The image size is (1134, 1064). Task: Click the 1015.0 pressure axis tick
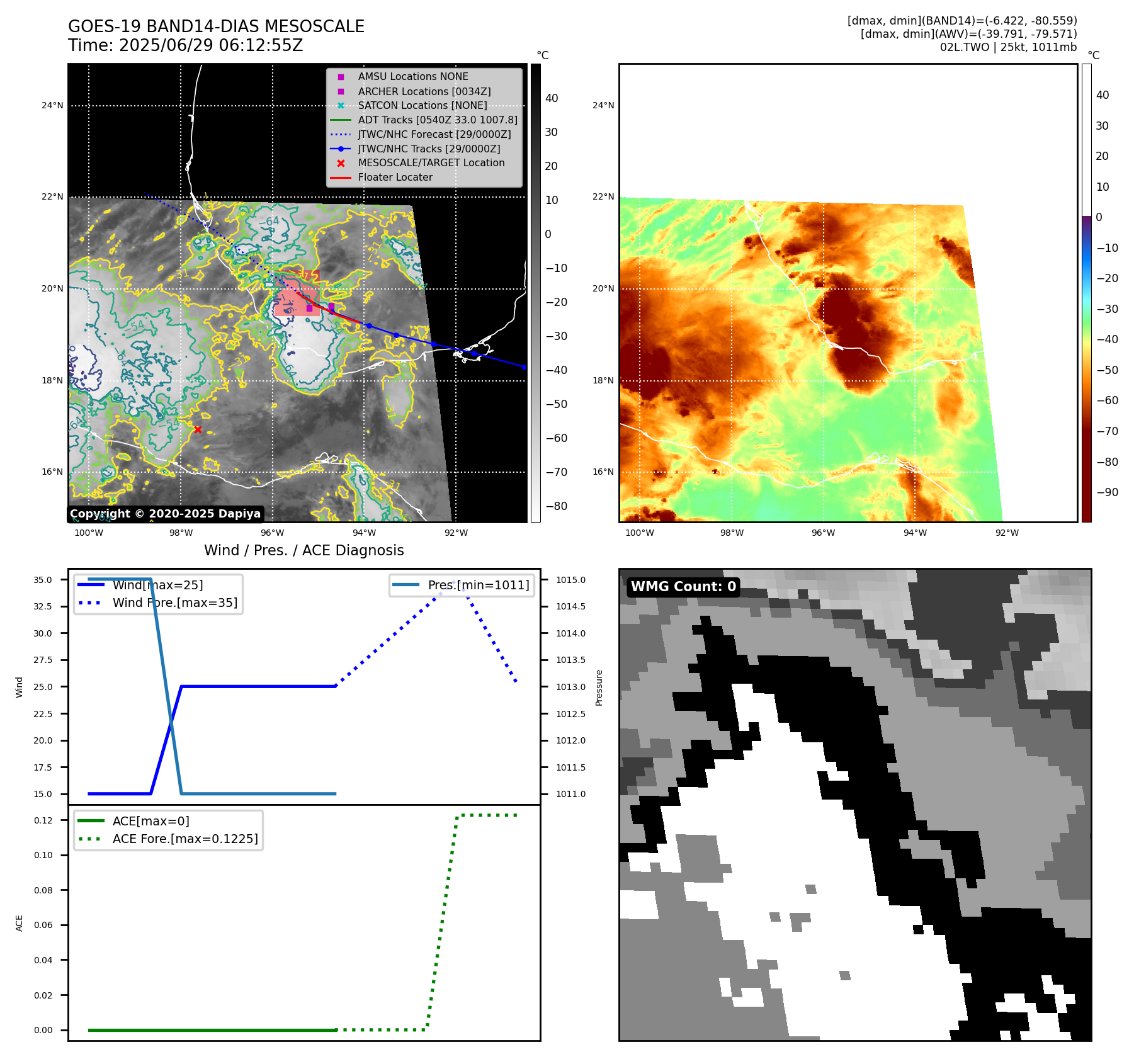tap(570, 580)
